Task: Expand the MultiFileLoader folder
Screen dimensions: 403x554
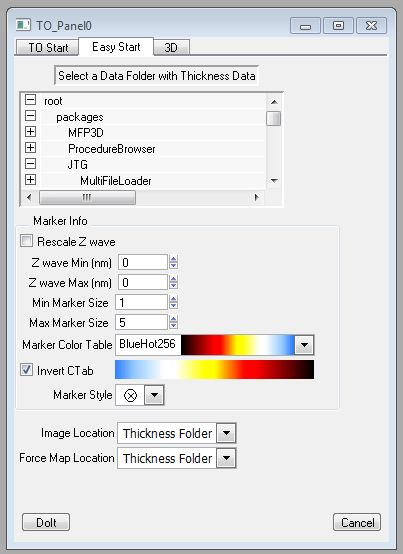Action: (30, 179)
